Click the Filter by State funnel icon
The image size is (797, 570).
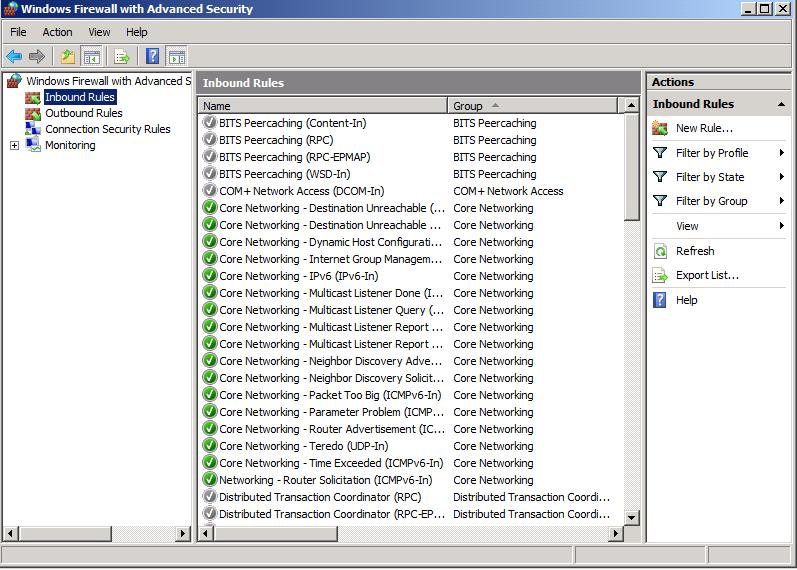[660, 176]
